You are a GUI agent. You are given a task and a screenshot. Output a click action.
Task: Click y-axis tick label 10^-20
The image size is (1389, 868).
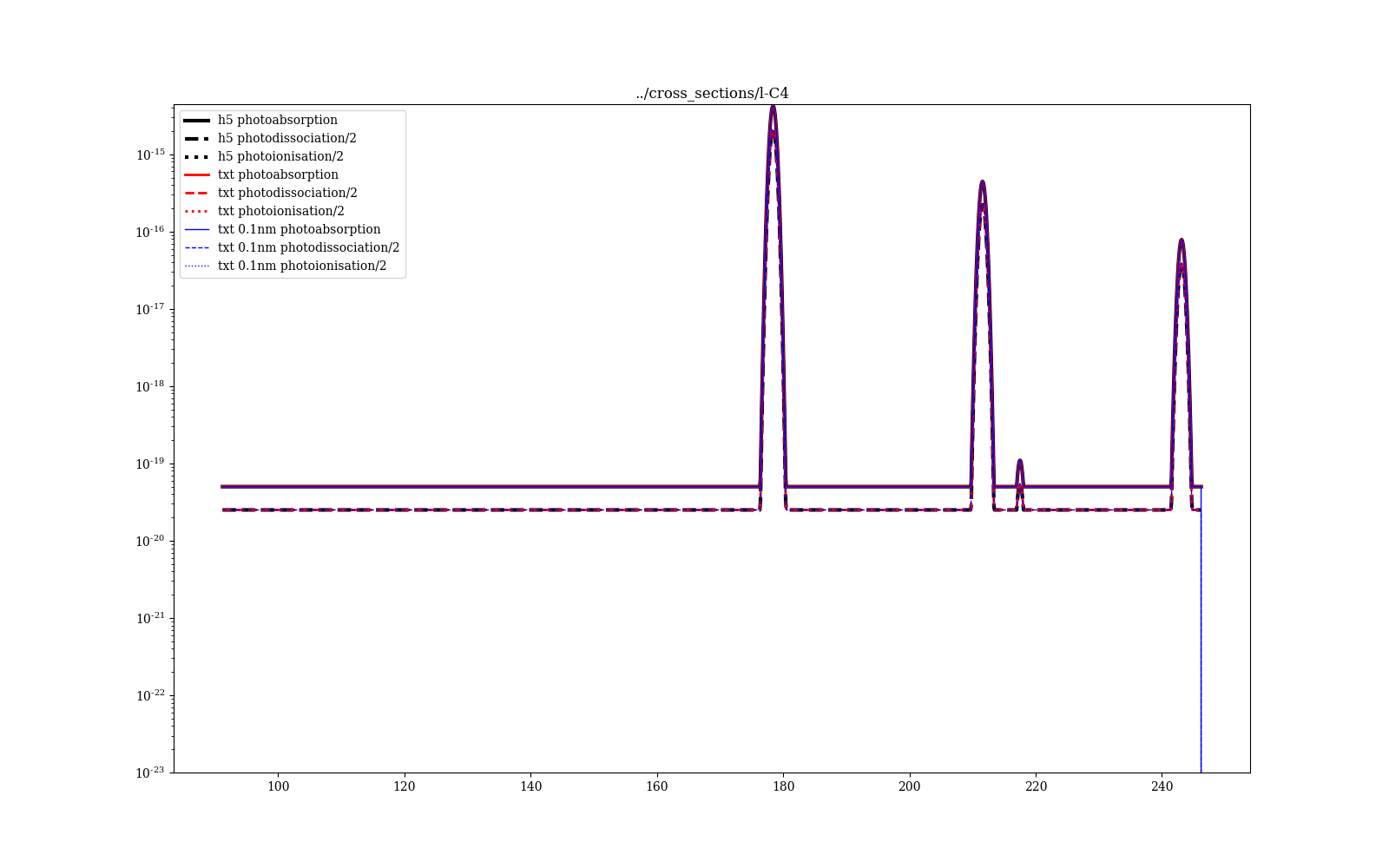150,541
